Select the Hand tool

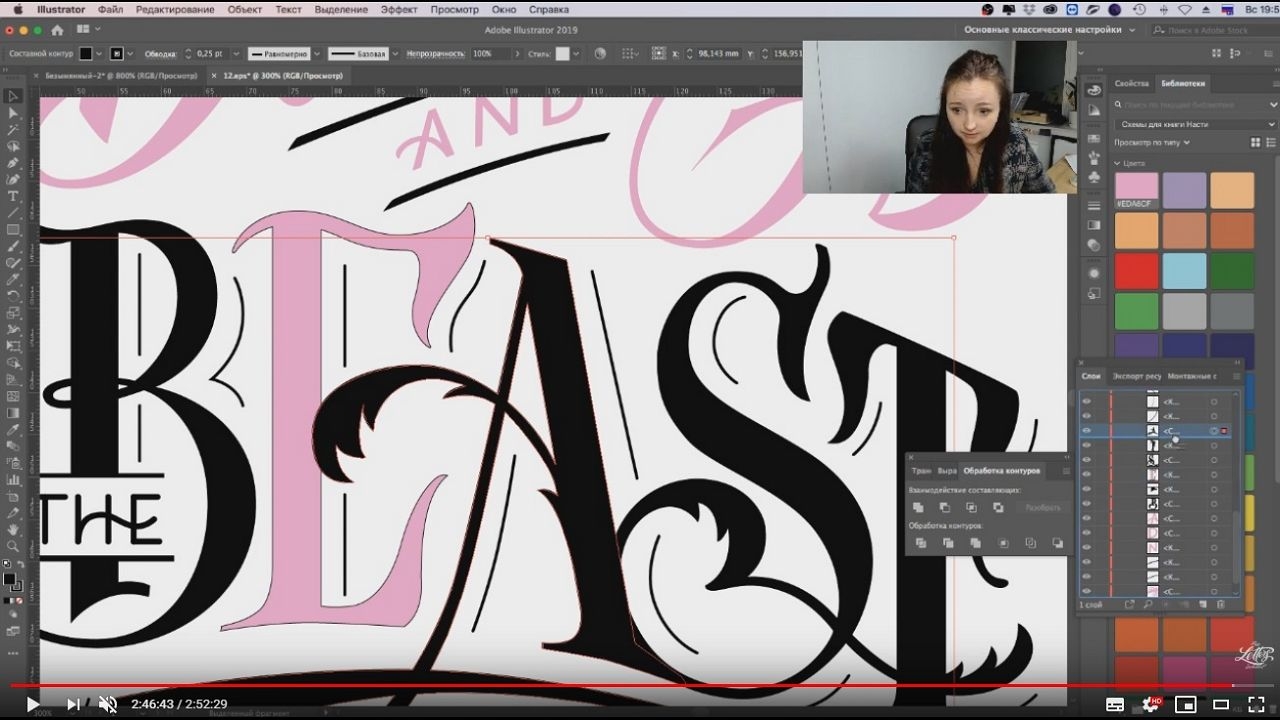14,529
